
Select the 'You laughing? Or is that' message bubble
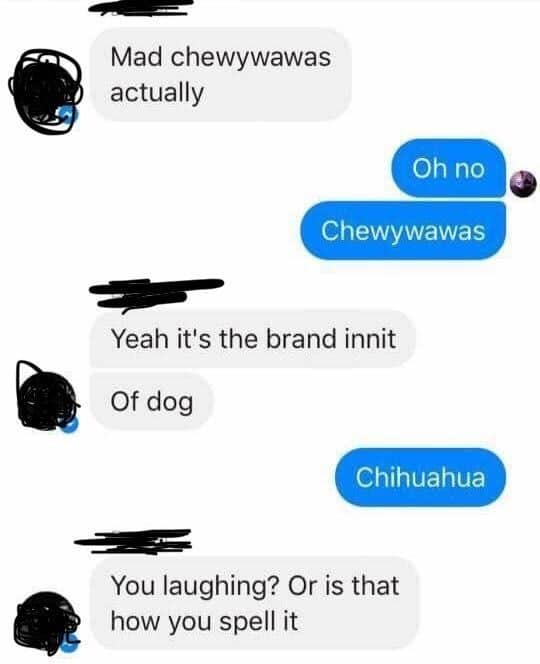pos(255,603)
